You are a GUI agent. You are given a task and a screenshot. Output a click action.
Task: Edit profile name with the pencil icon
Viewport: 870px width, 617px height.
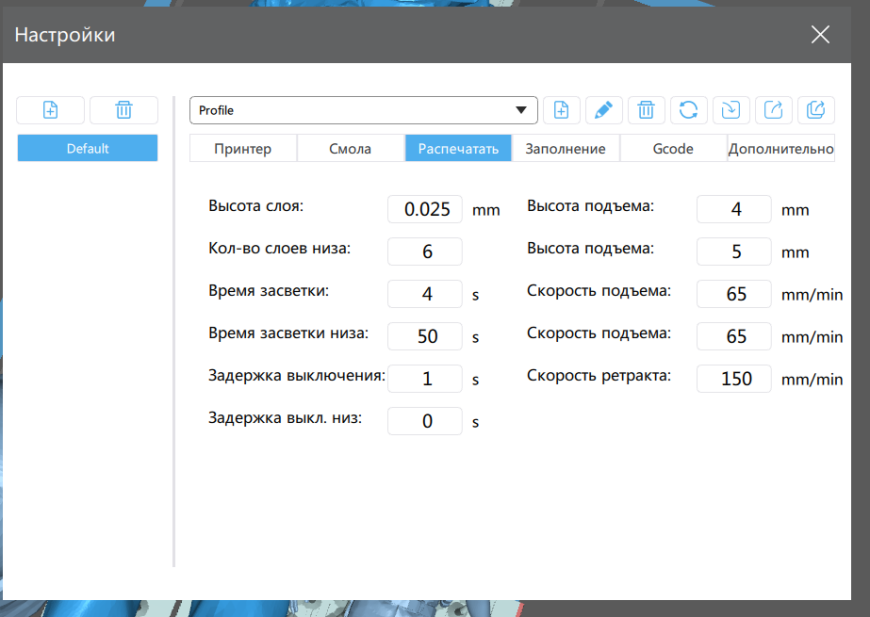point(604,110)
